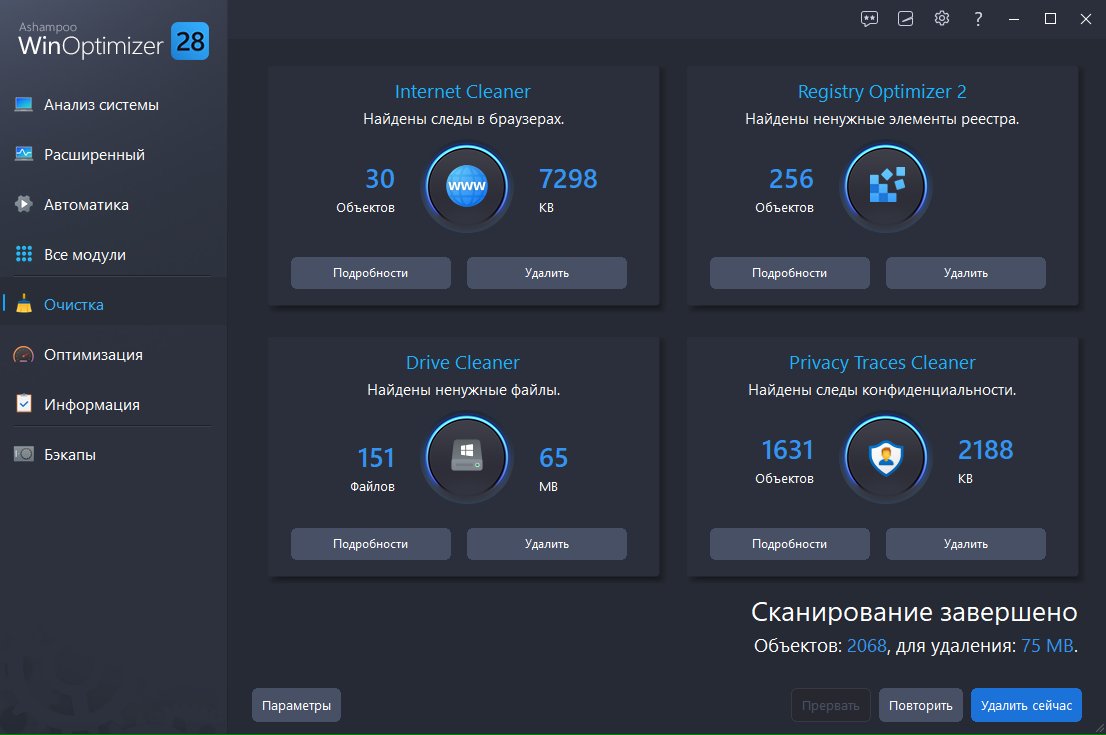Click the Privacy Traces shield icon
This screenshot has width=1106, height=735.
(x=886, y=458)
